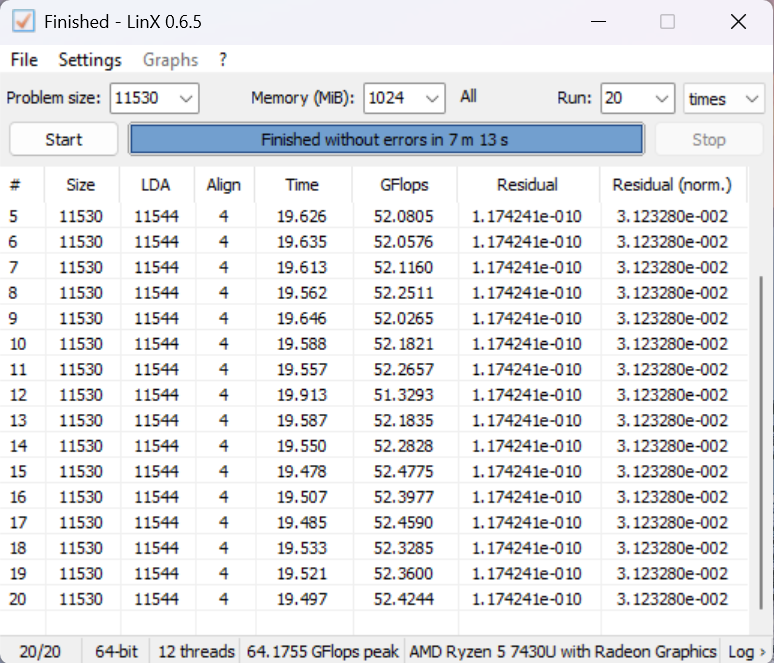Select result row number 12
Viewport: 774px width, 663px height.
[300, 395]
